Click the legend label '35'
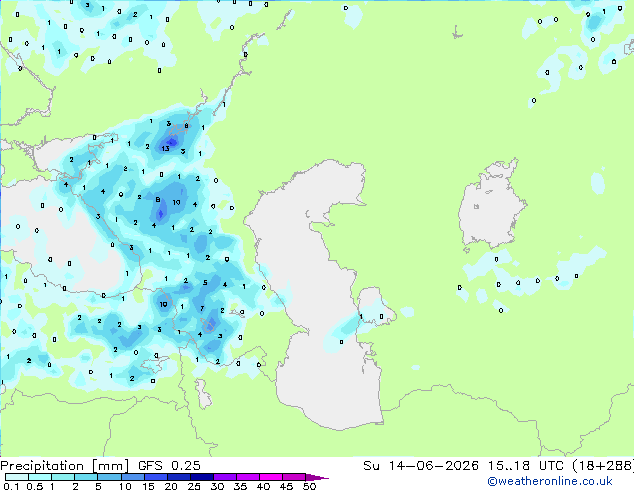This screenshot has height=490, width=634. coord(240,486)
